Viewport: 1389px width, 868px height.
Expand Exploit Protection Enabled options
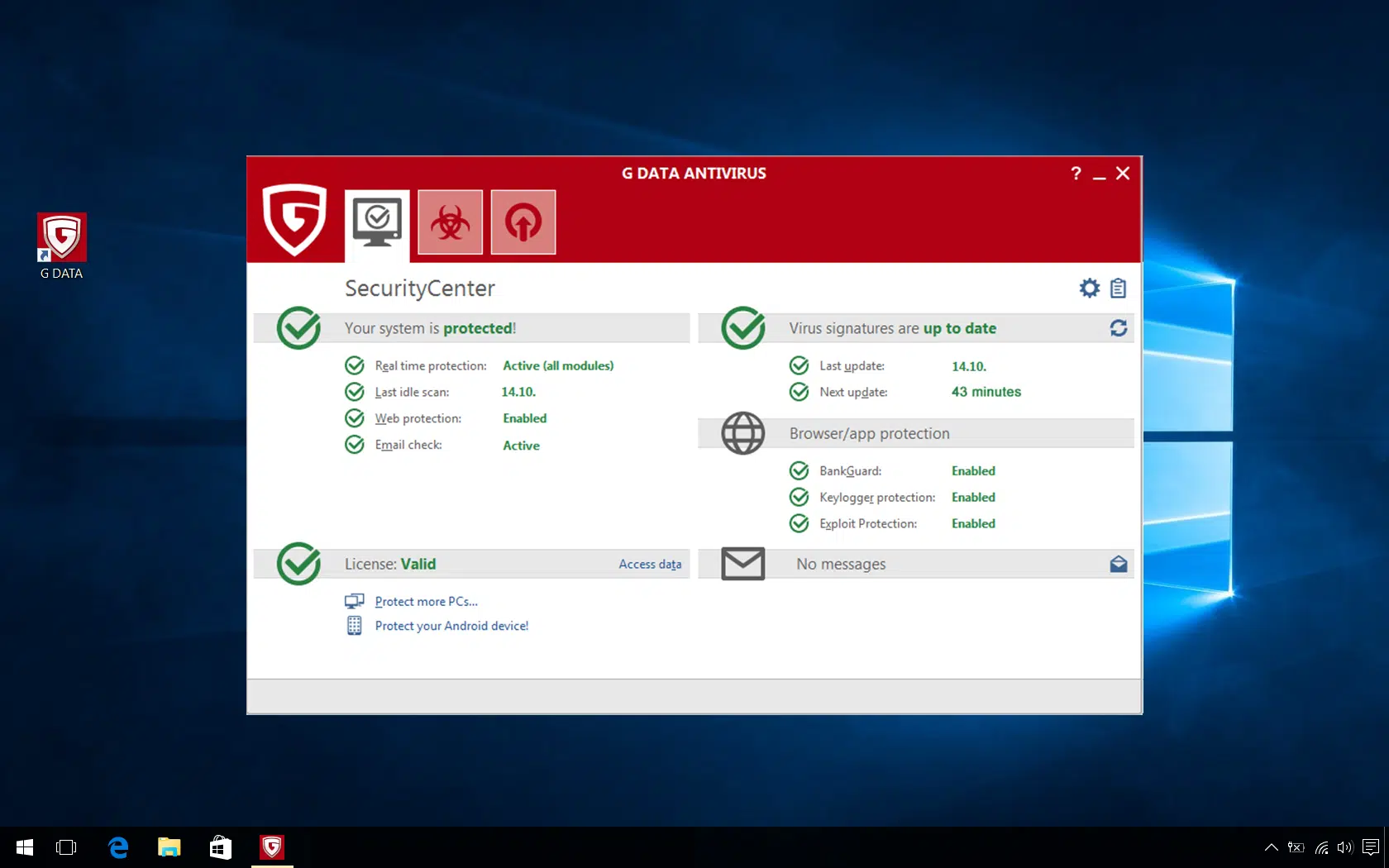point(973,523)
